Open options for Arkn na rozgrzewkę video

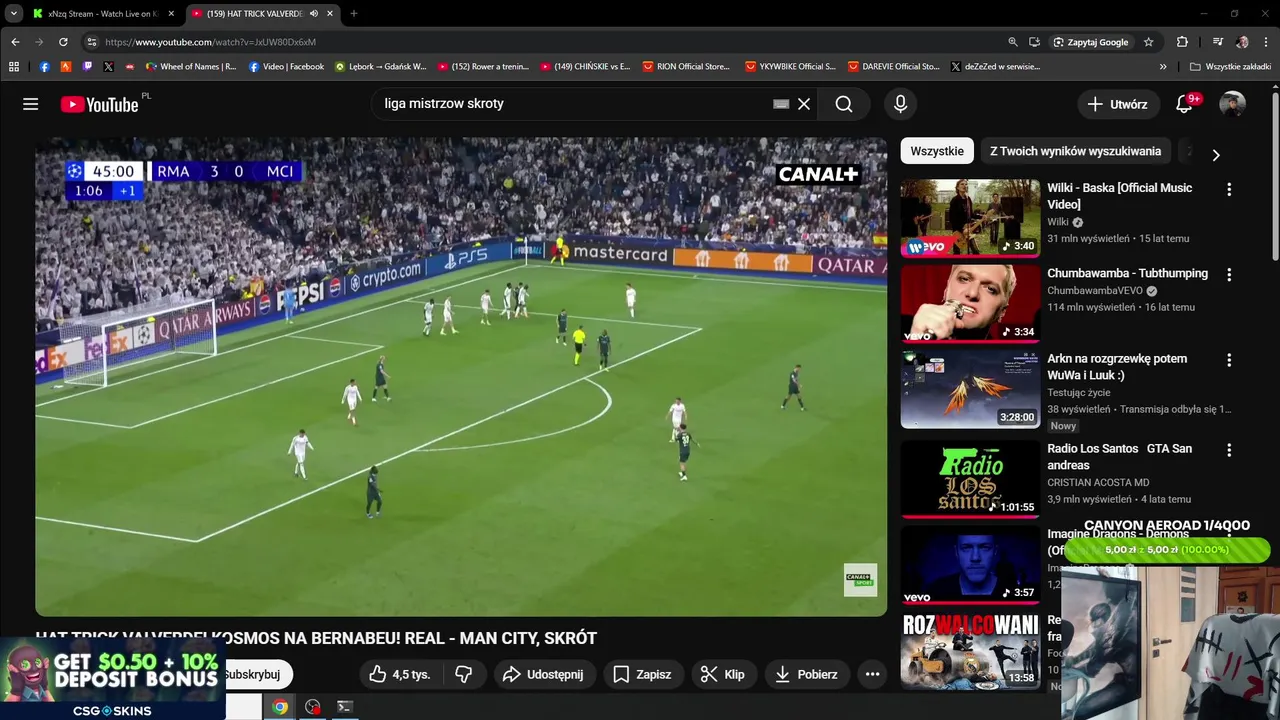(x=1229, y=360)
